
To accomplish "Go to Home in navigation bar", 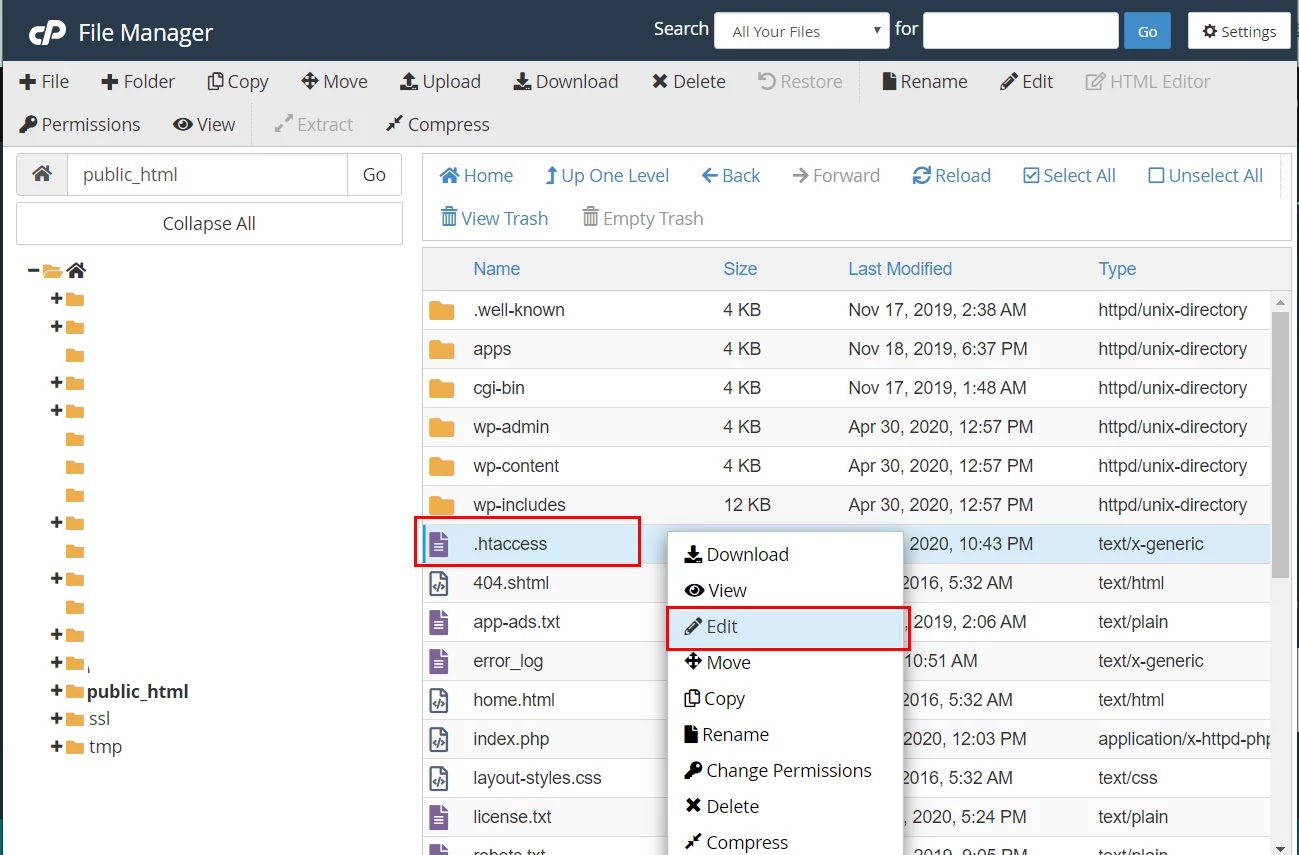I will click(476, 176).
